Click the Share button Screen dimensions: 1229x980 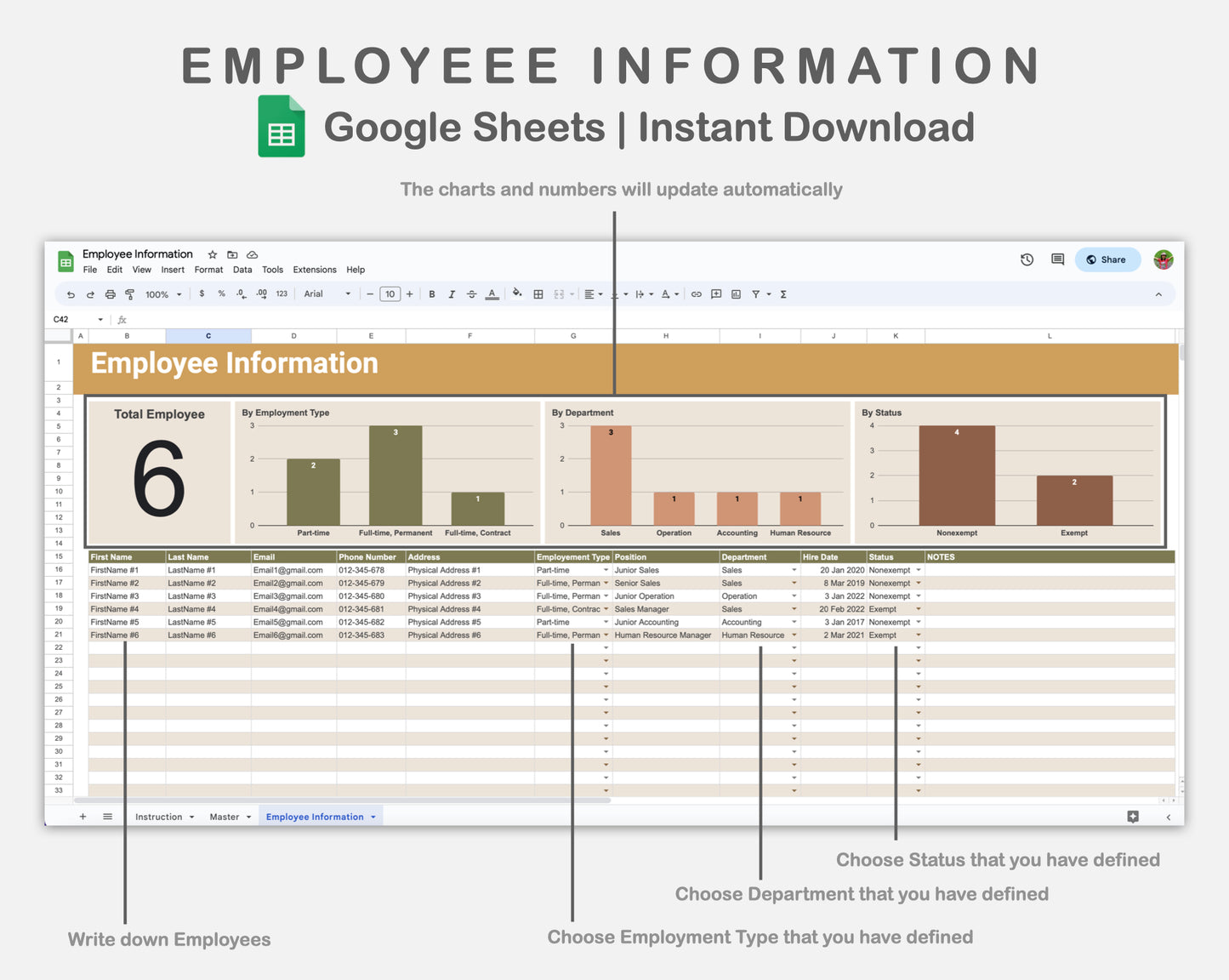click(x=1107, y=259)
